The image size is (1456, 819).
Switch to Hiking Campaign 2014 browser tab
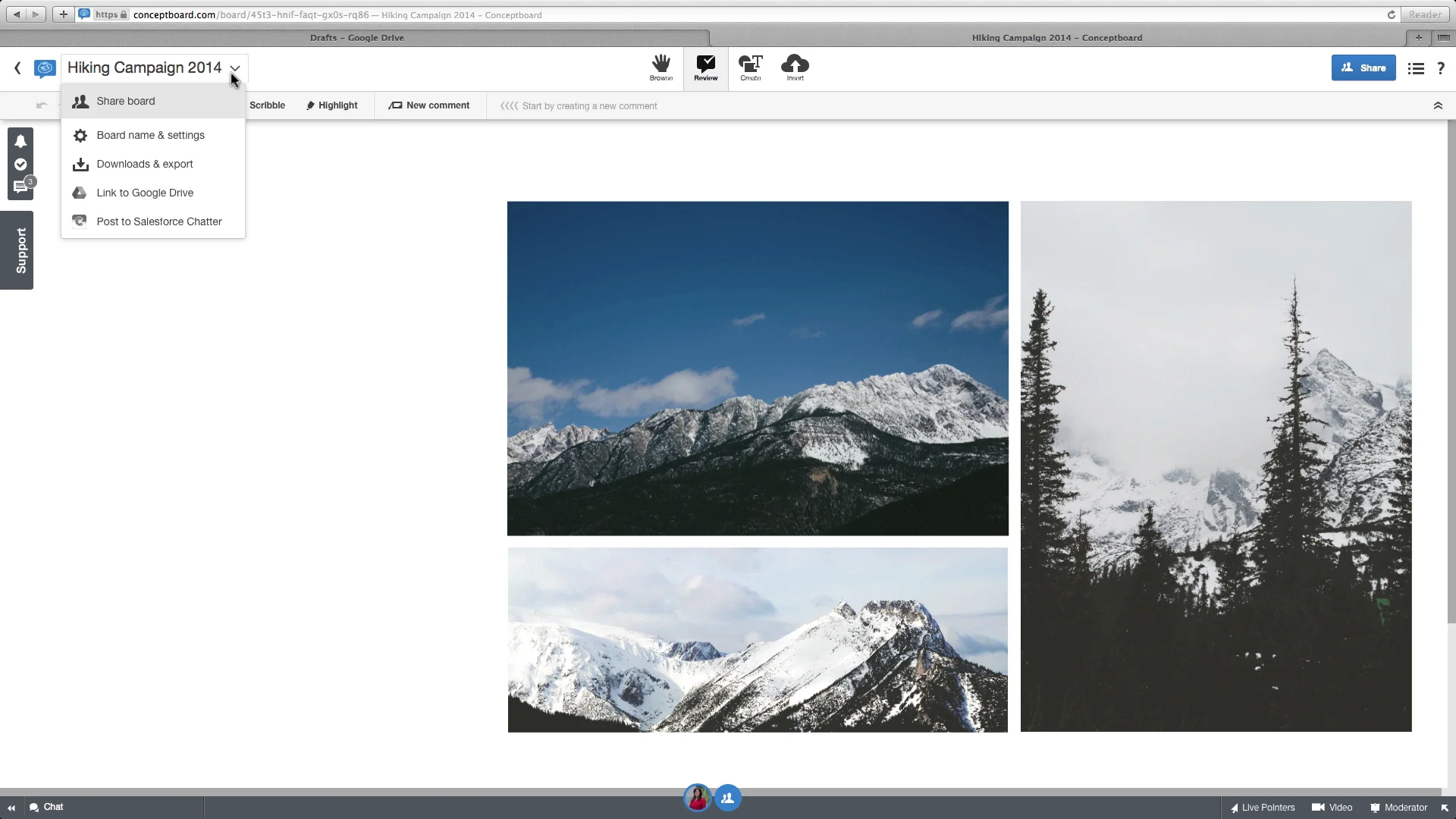[x=1057, y=37]
